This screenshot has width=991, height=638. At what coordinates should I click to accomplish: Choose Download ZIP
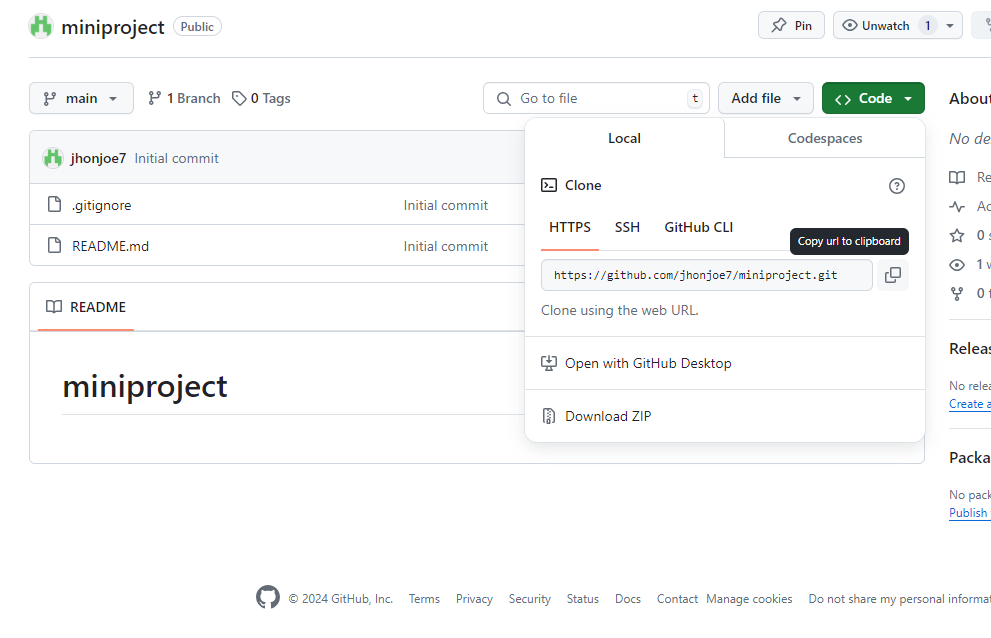coord(724,416)
